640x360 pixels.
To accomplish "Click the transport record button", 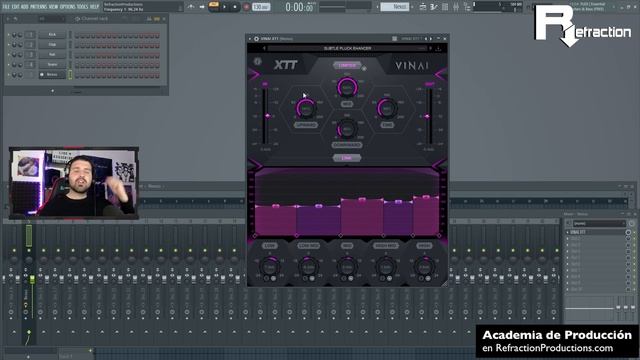I will (246, 7).
